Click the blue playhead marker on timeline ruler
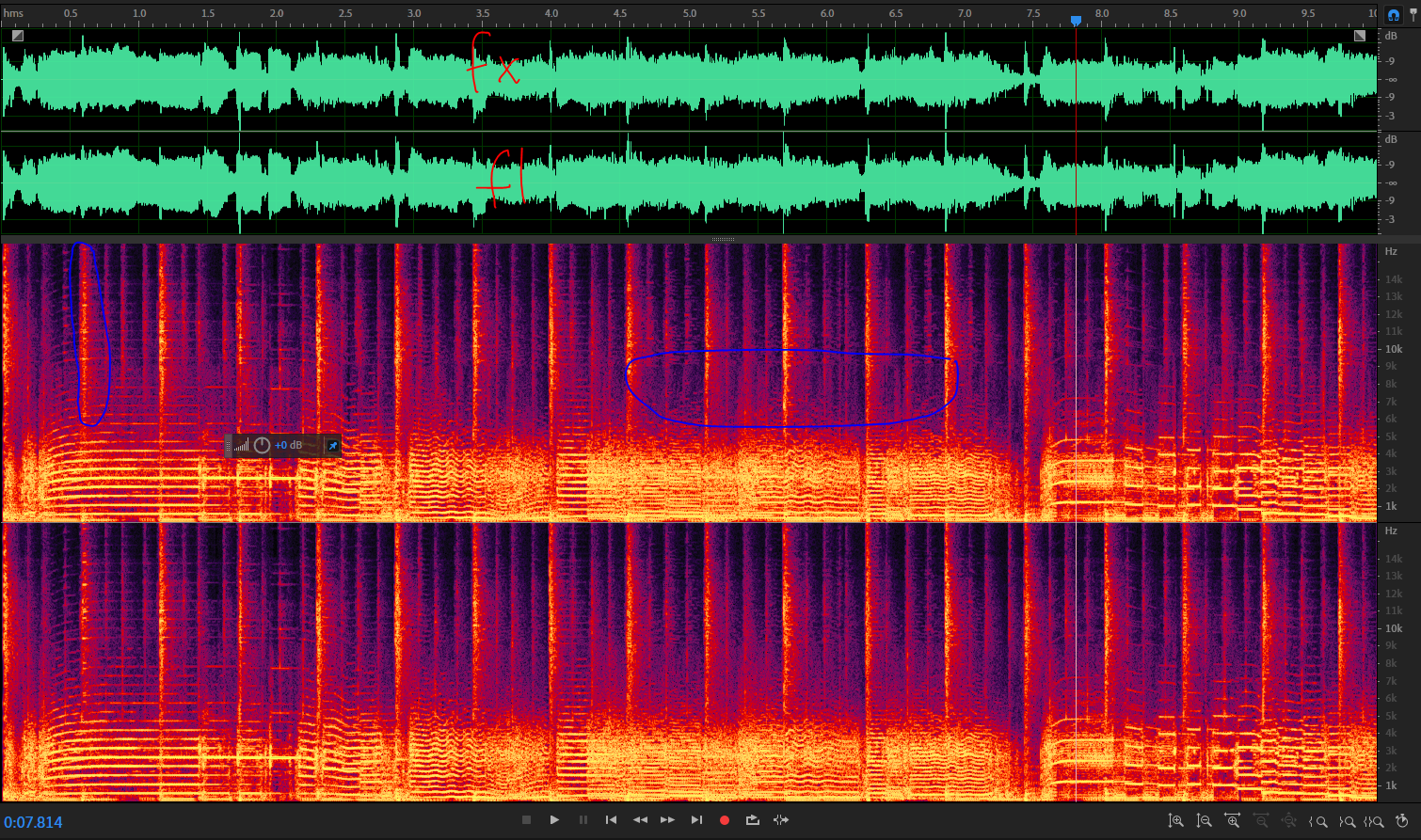Screen dimensions: 1421x840 [x=1076, y=20]
